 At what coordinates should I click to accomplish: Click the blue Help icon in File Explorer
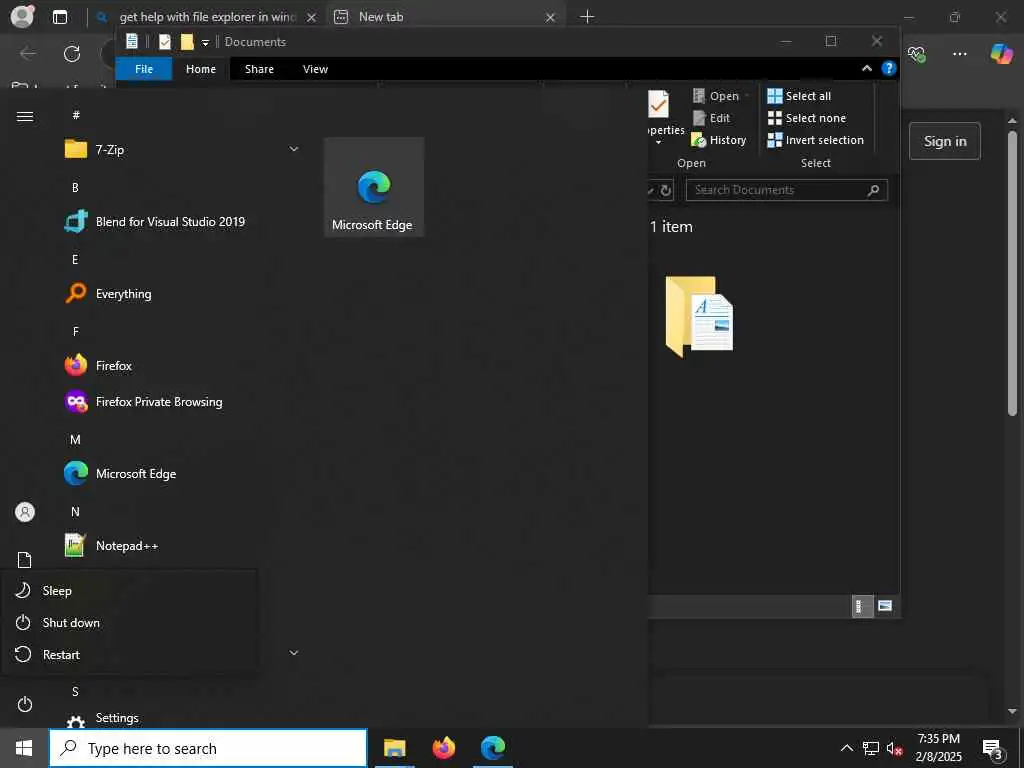point(889,68)
